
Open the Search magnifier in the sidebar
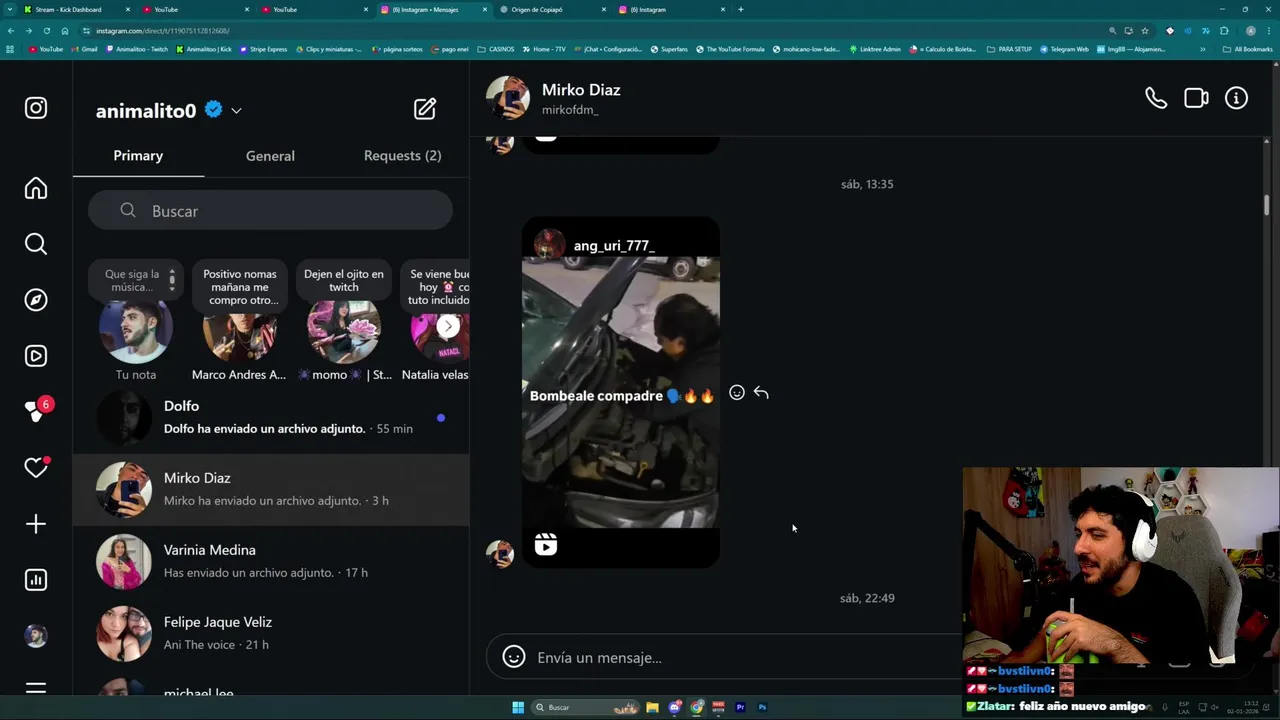(36, 244)
